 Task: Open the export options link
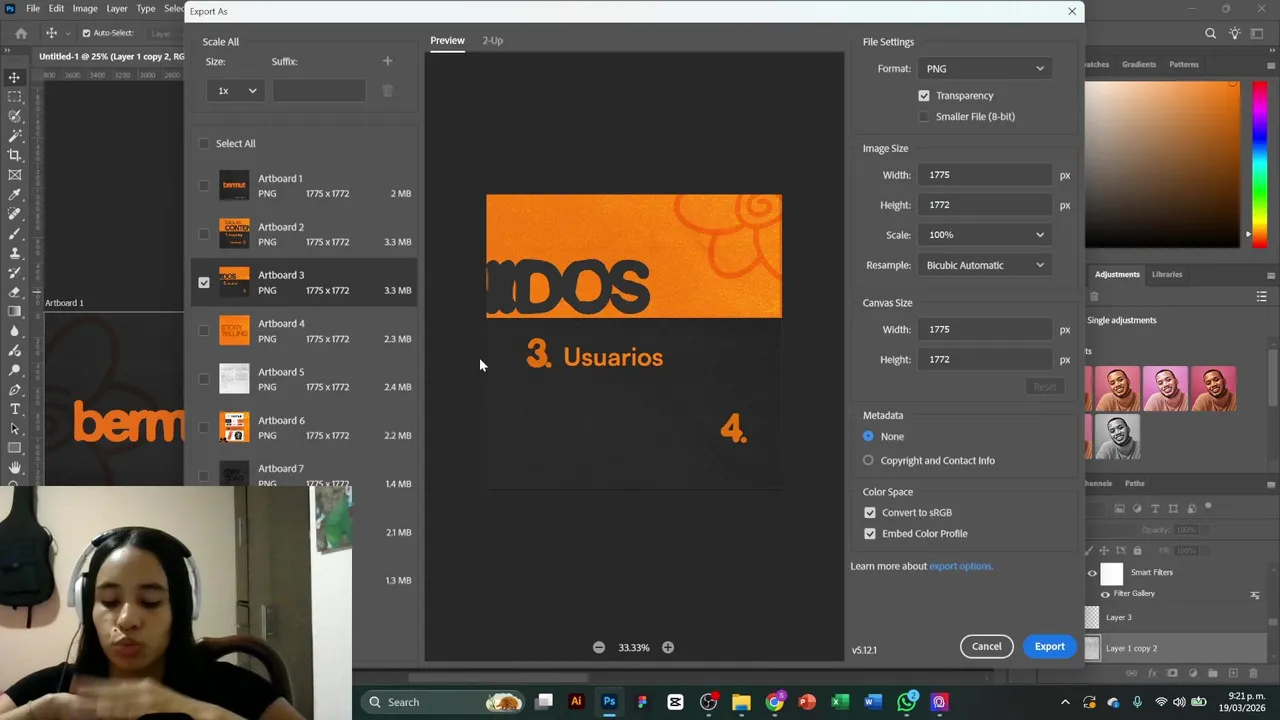(x=960, y=567)
